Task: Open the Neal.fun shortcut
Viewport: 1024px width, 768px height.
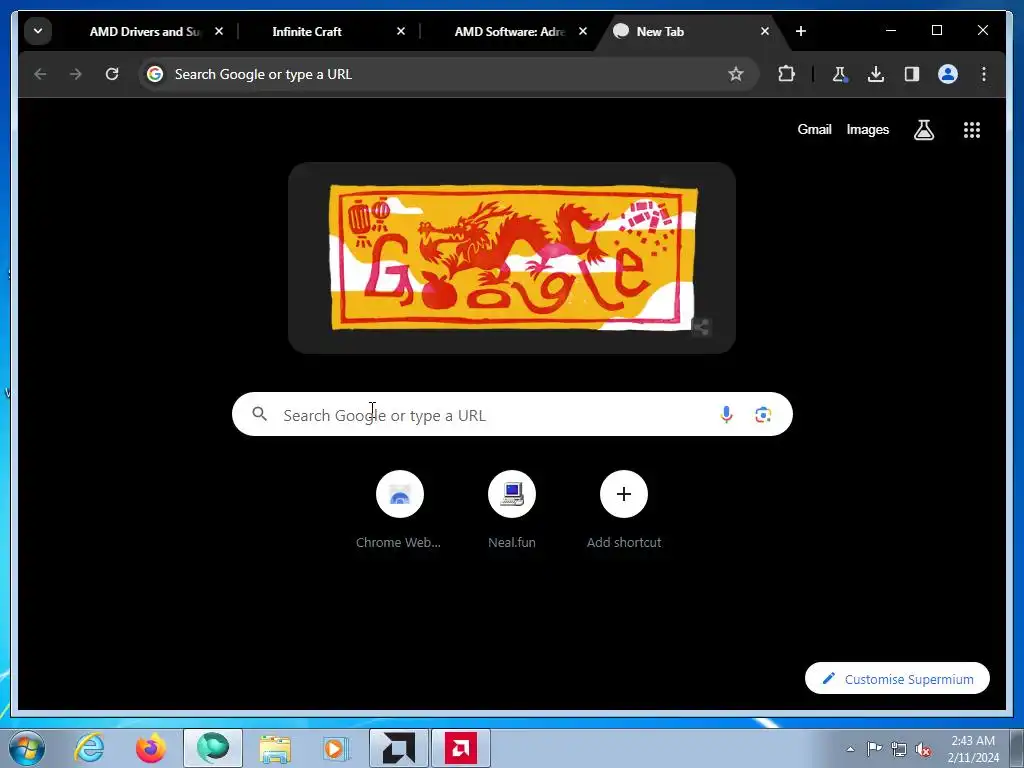Action: [512, 510]
